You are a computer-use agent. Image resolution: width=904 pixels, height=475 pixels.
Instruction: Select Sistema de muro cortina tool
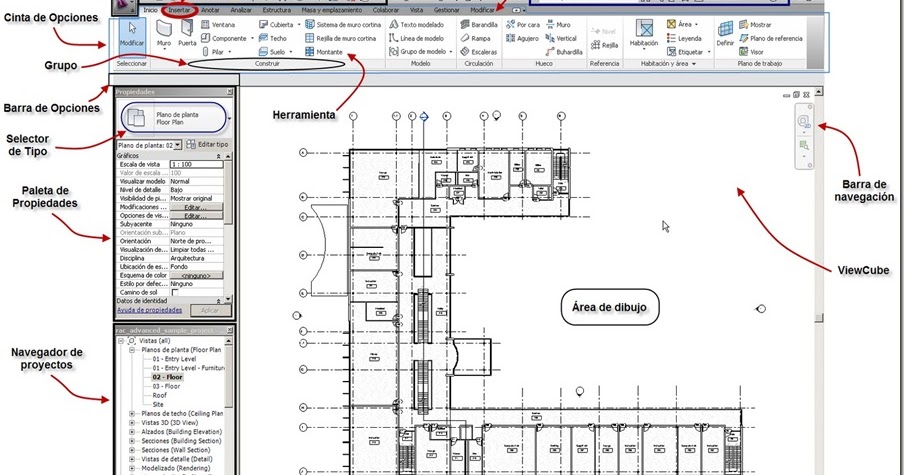[343, 25]
